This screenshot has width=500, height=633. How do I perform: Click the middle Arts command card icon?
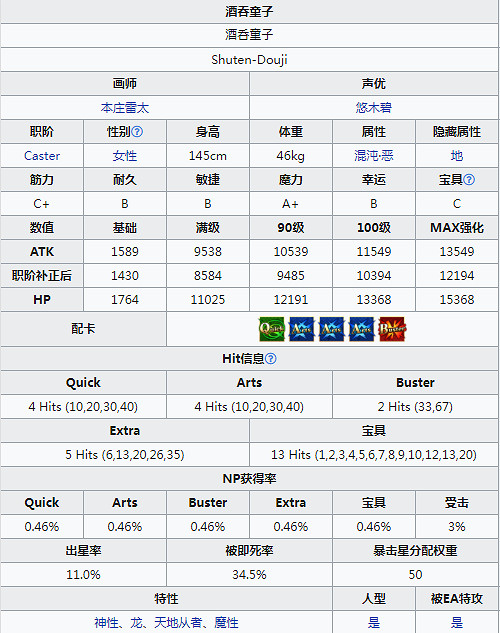click(x=331, y=329)
